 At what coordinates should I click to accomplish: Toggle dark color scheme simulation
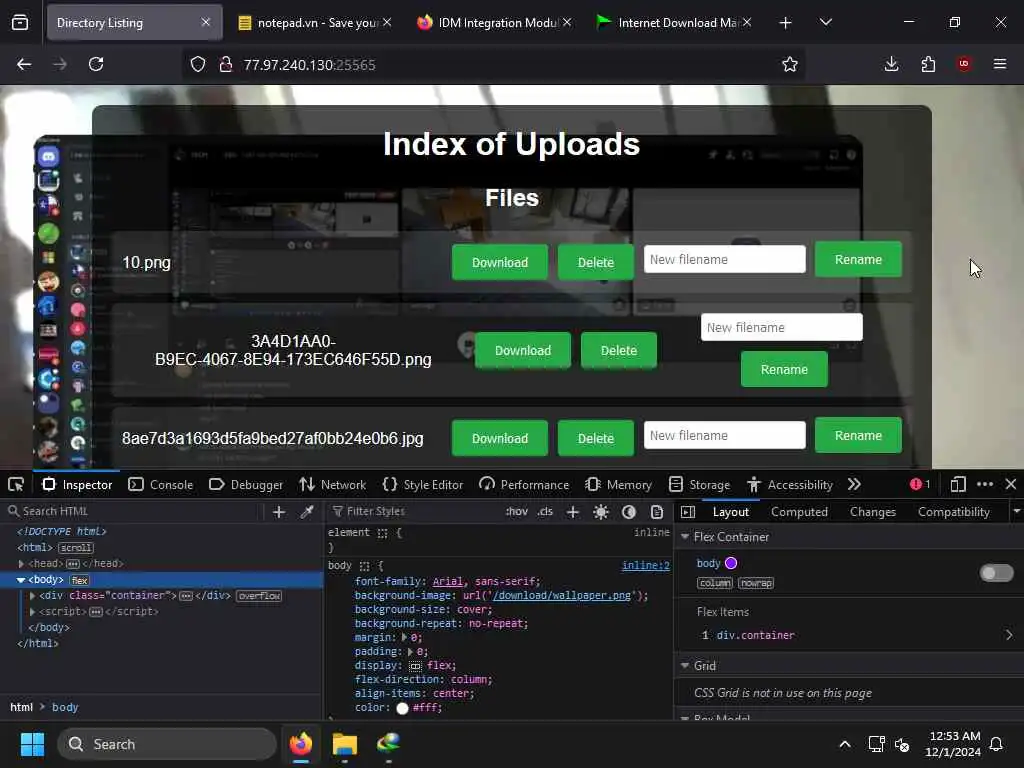point(629,512)
